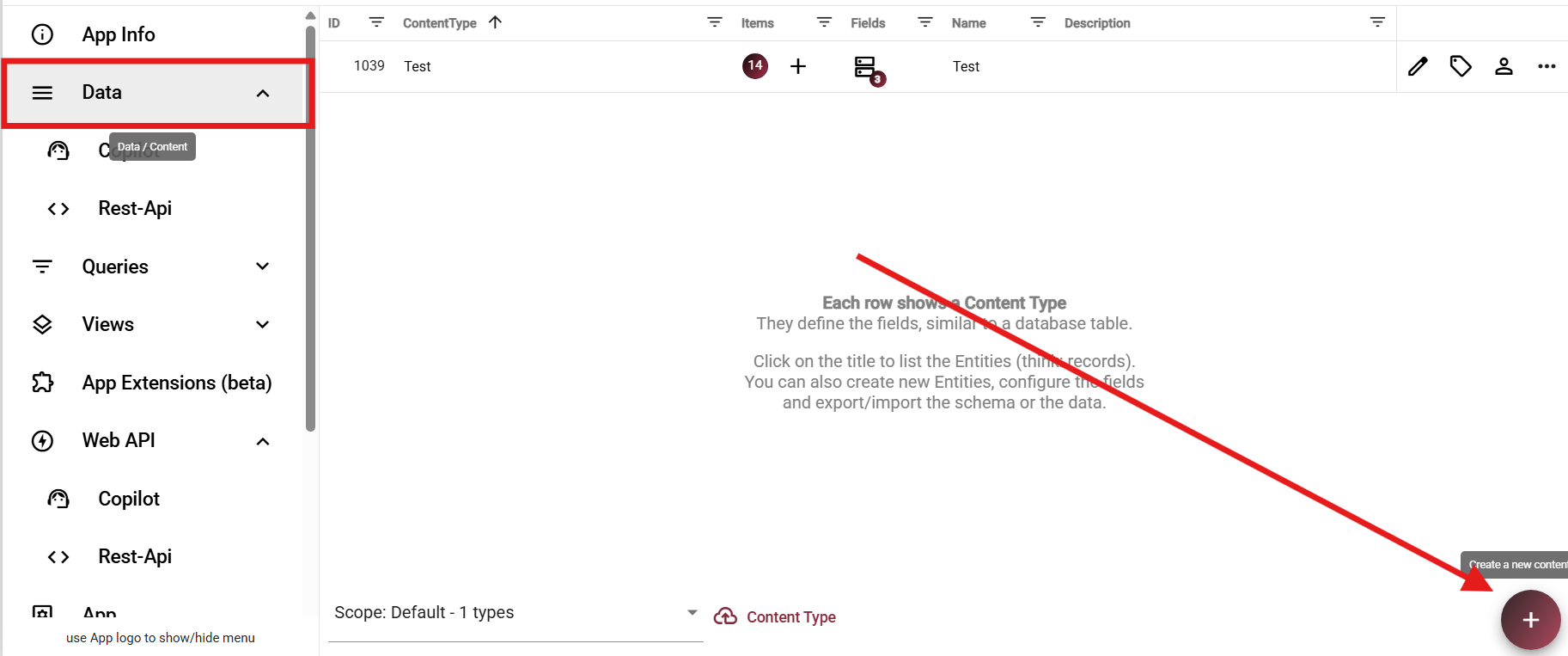Sort by the ContentType column header
The image size is (1568, 656).
440,23
